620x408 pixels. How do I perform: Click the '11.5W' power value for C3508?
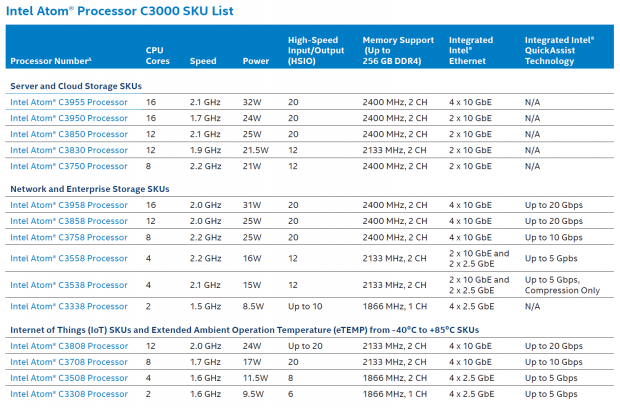click(255, 378)
